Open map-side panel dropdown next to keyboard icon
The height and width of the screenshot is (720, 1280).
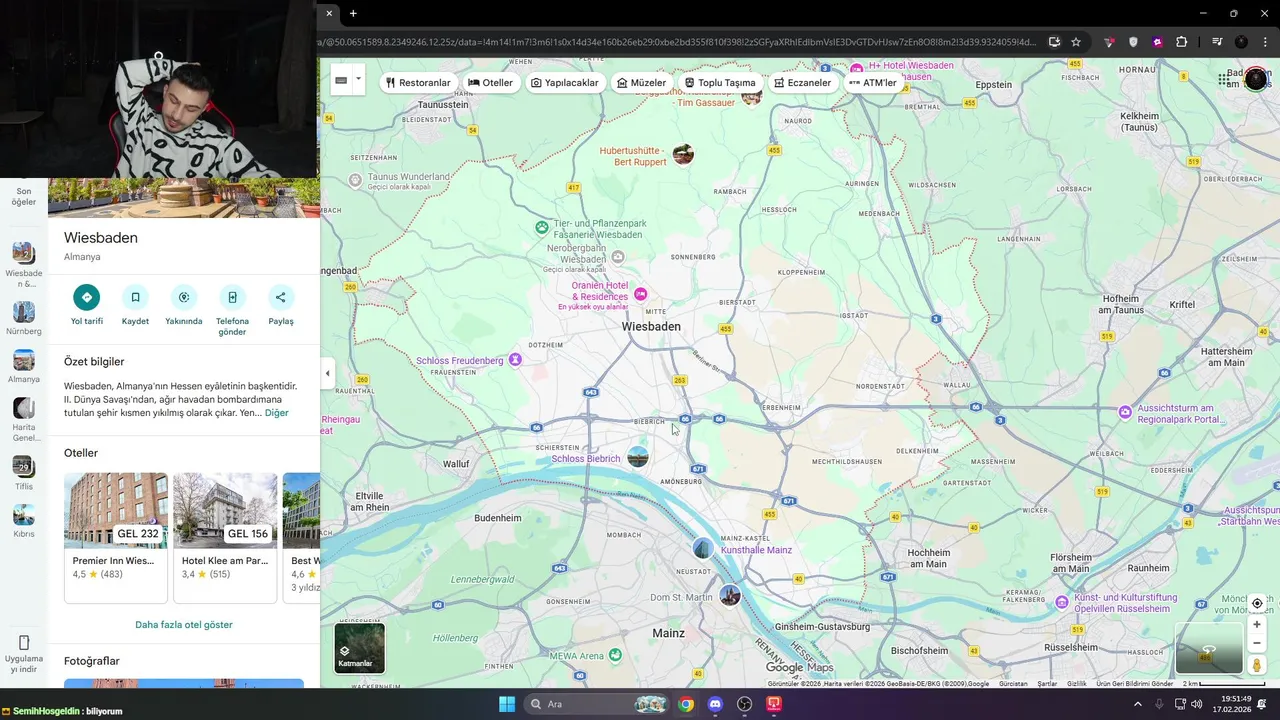pyautogui.click(x=358, y=80)
